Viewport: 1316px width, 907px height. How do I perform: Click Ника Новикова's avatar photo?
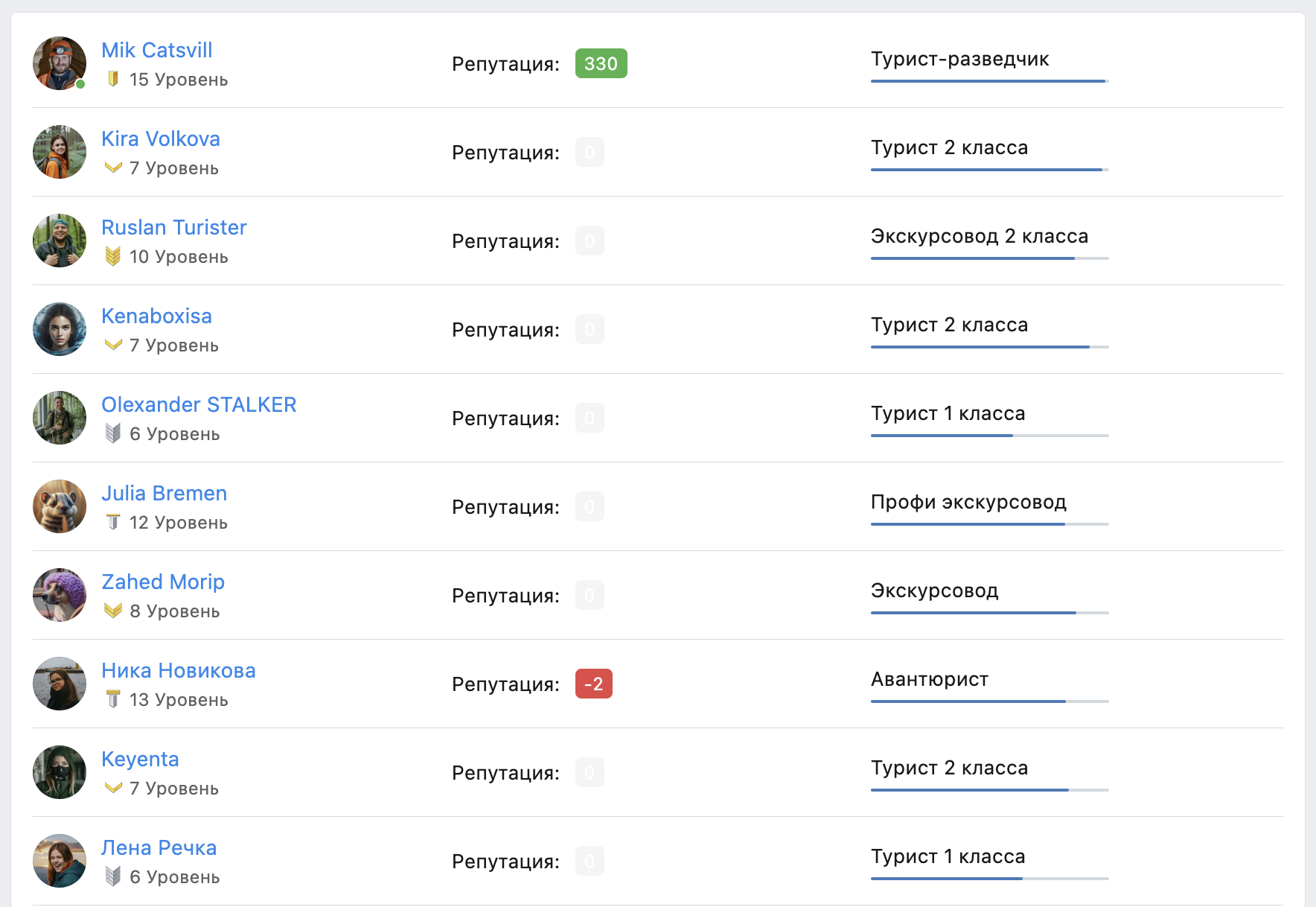click(60, 684)
